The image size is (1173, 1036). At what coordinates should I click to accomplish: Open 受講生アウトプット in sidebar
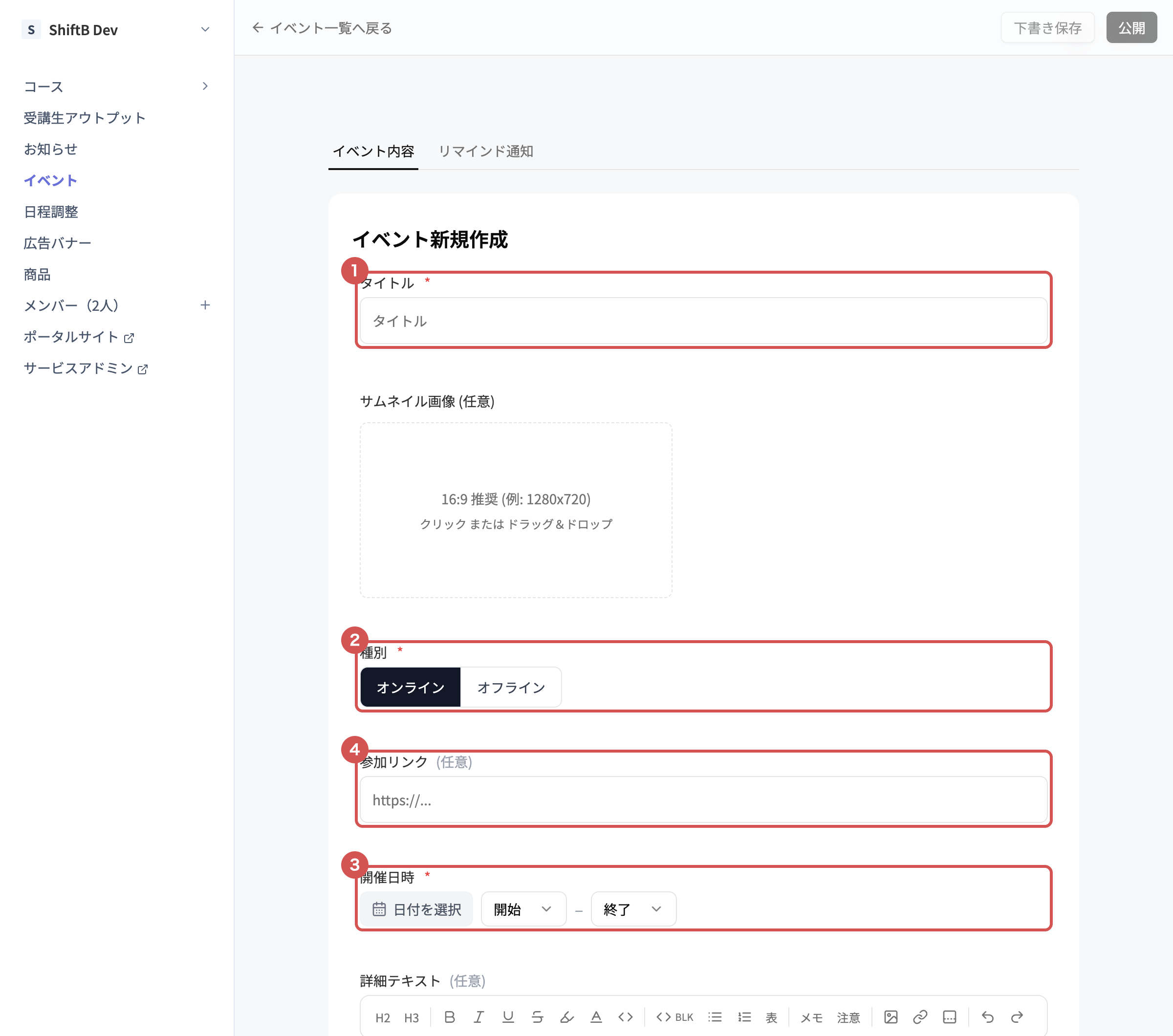85,118
